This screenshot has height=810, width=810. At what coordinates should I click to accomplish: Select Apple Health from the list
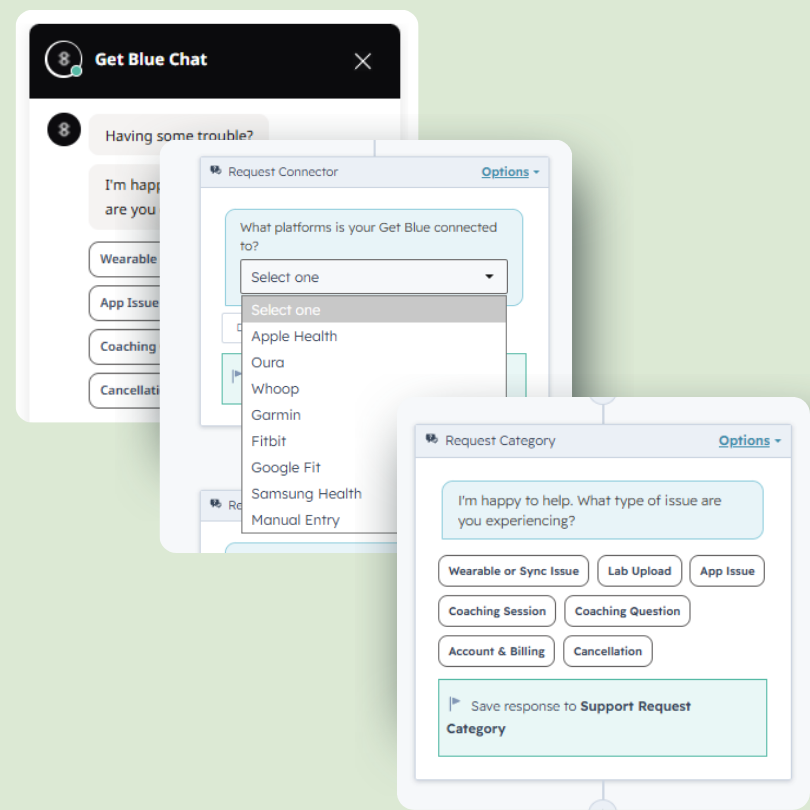[373, 336]
